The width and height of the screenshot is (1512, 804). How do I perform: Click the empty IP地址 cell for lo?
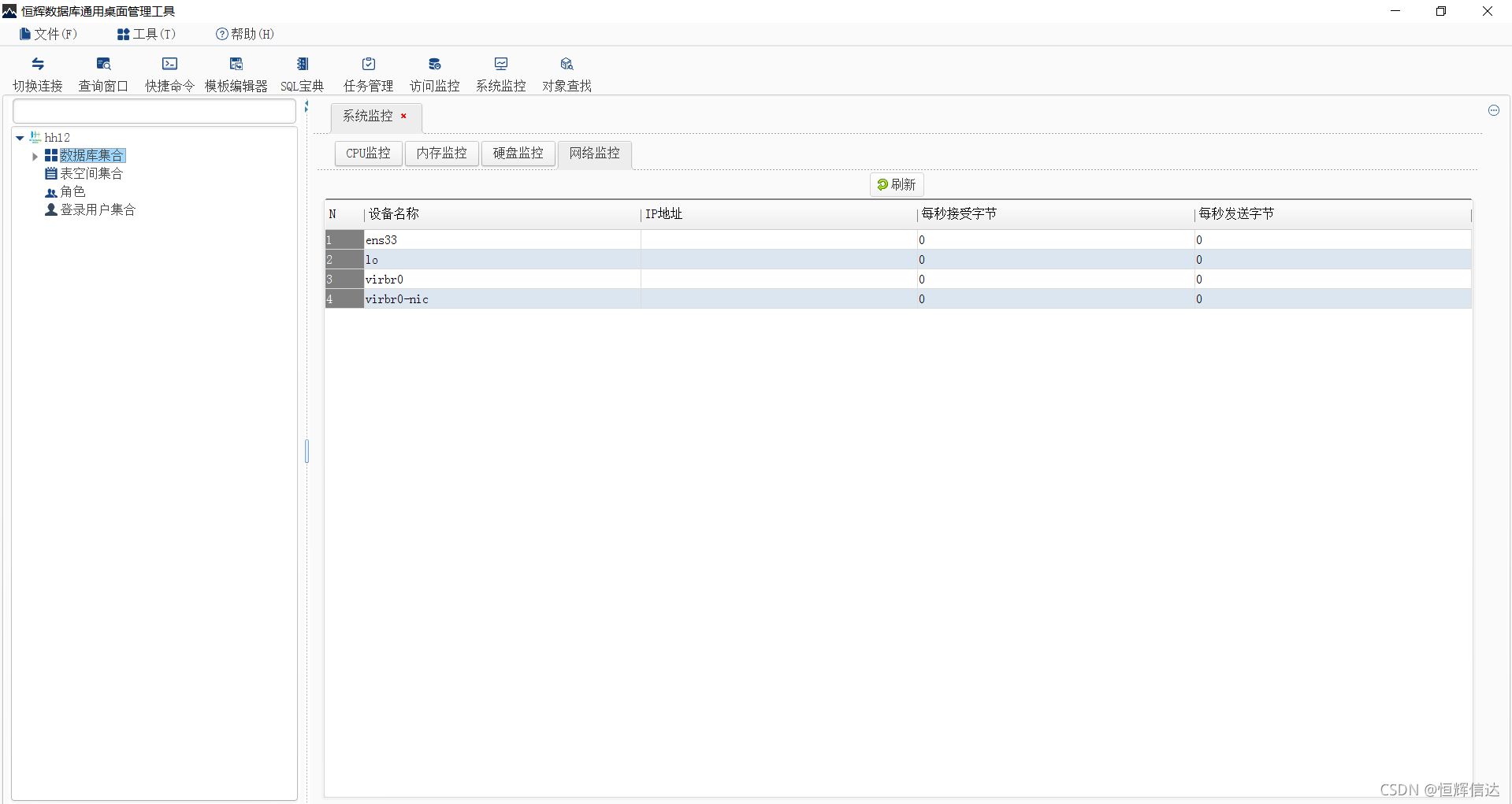point(779,260)
